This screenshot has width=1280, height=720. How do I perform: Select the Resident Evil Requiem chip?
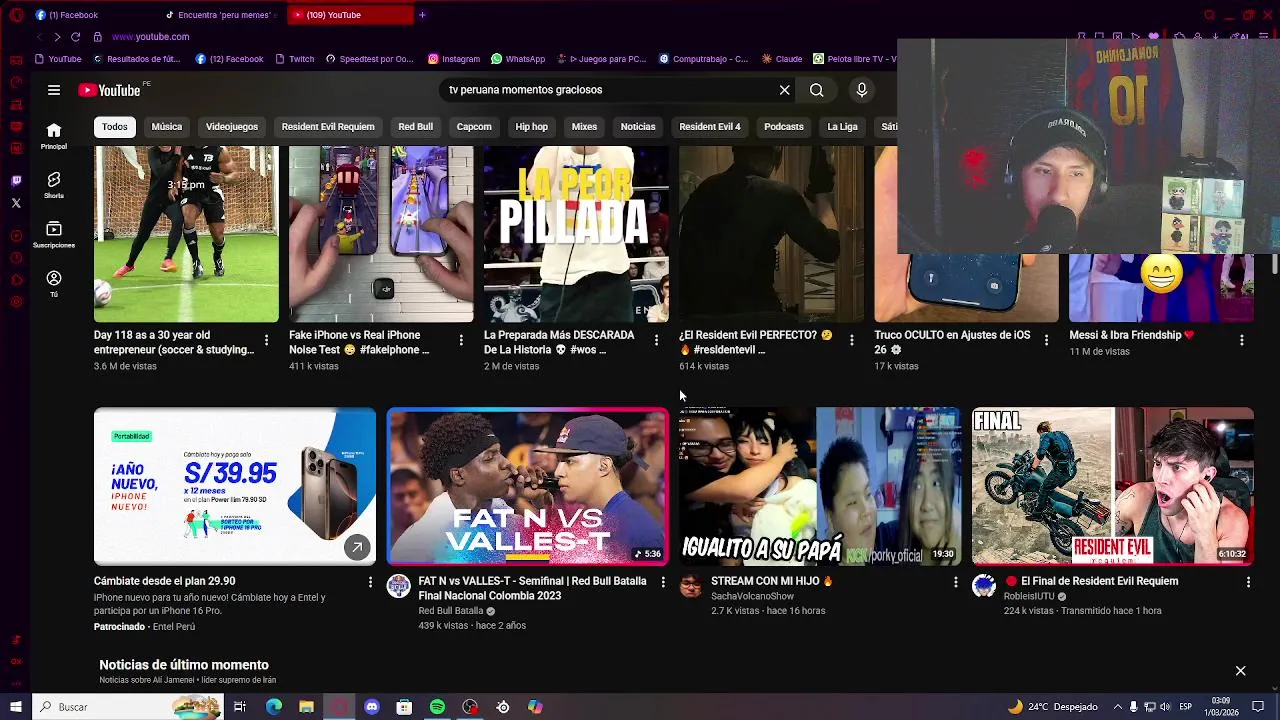click(328, 127)
